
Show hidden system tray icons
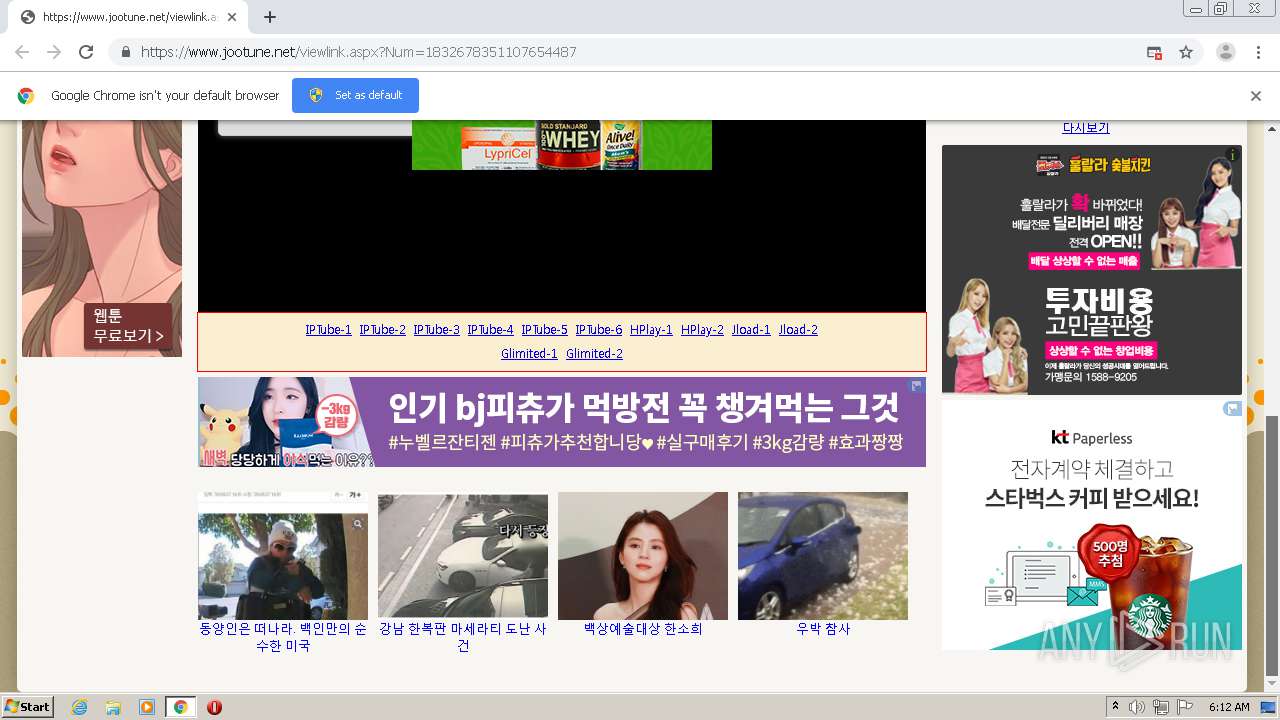[x=1115, y=707]
